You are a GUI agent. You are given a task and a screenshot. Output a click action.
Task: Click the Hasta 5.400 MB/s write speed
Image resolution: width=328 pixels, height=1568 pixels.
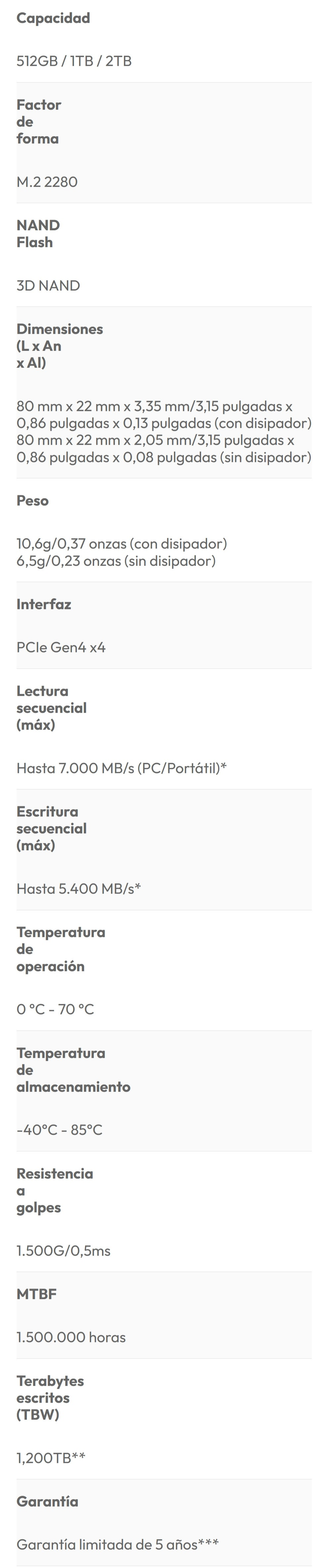coord(79,889)
